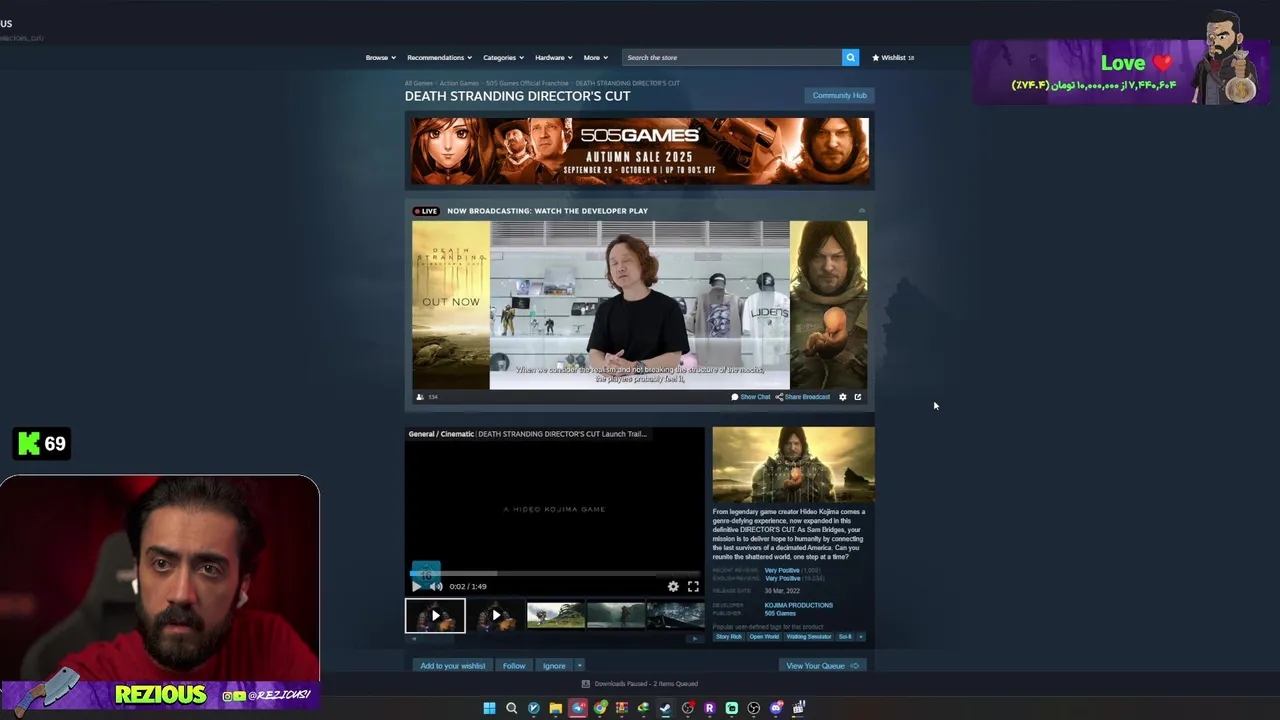Open the last taskbar app with clapperboard icon
Viewport: 1280px width, 720px height.
click(798, 708)
